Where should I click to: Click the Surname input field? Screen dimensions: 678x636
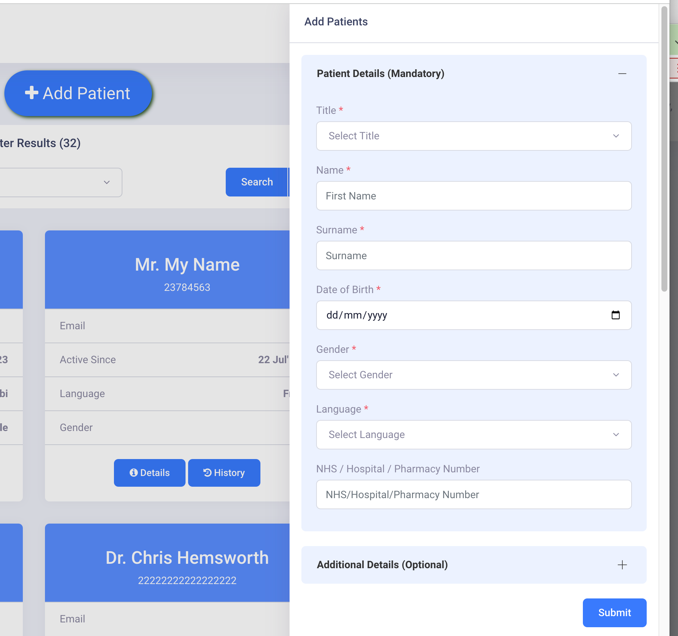(473, 256)
